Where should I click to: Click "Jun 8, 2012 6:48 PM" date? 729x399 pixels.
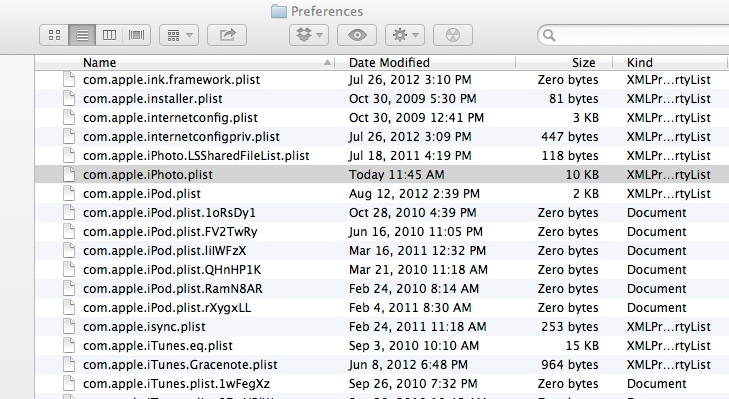pyautogui.click(x=408, y=365)
